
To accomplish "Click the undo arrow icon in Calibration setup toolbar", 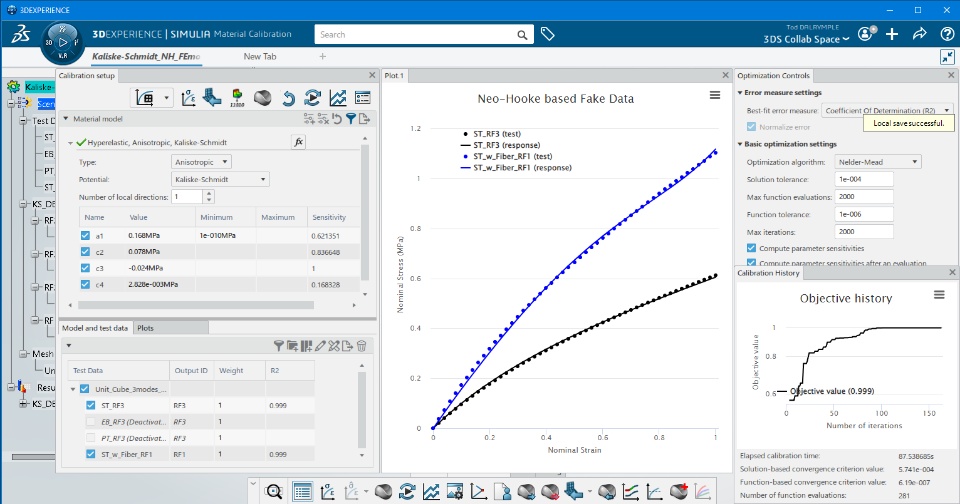I will pos(288,98).
